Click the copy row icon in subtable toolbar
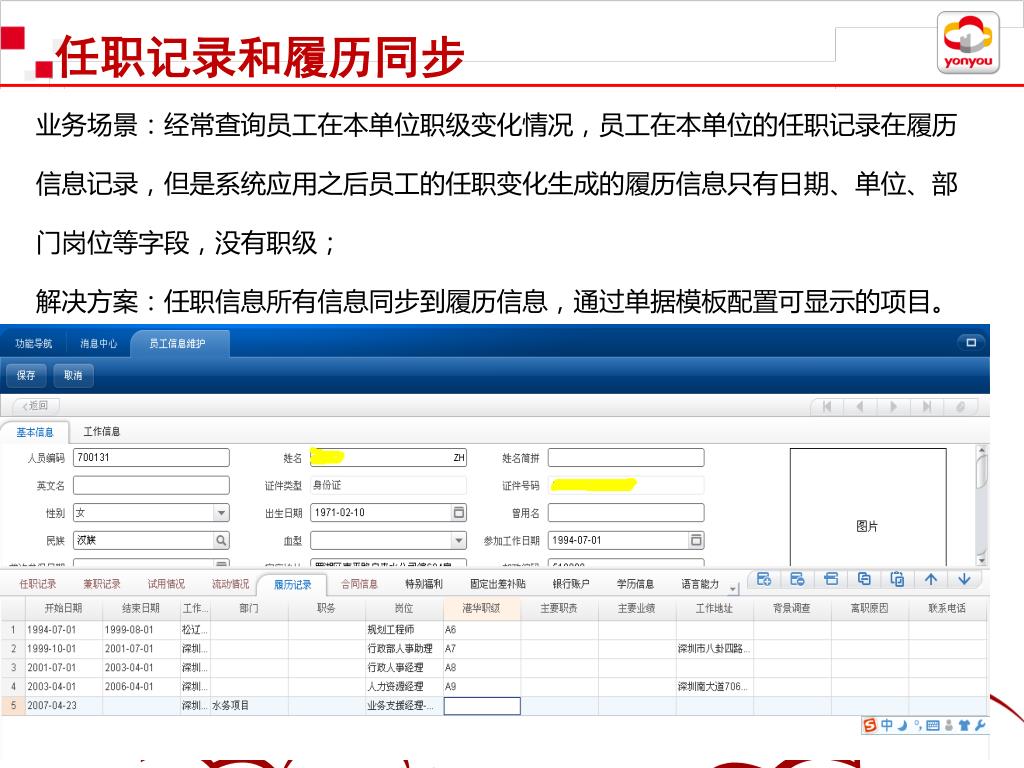 click(x=864, y=579)
